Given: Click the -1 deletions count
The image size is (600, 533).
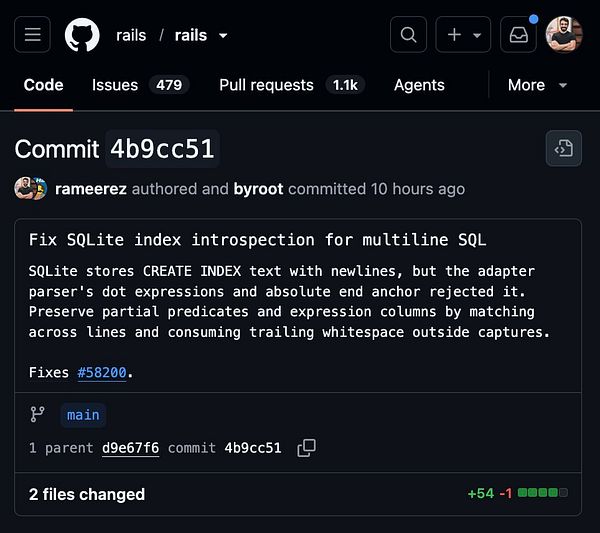Looking at the screenshot, I should coord(505,493).
